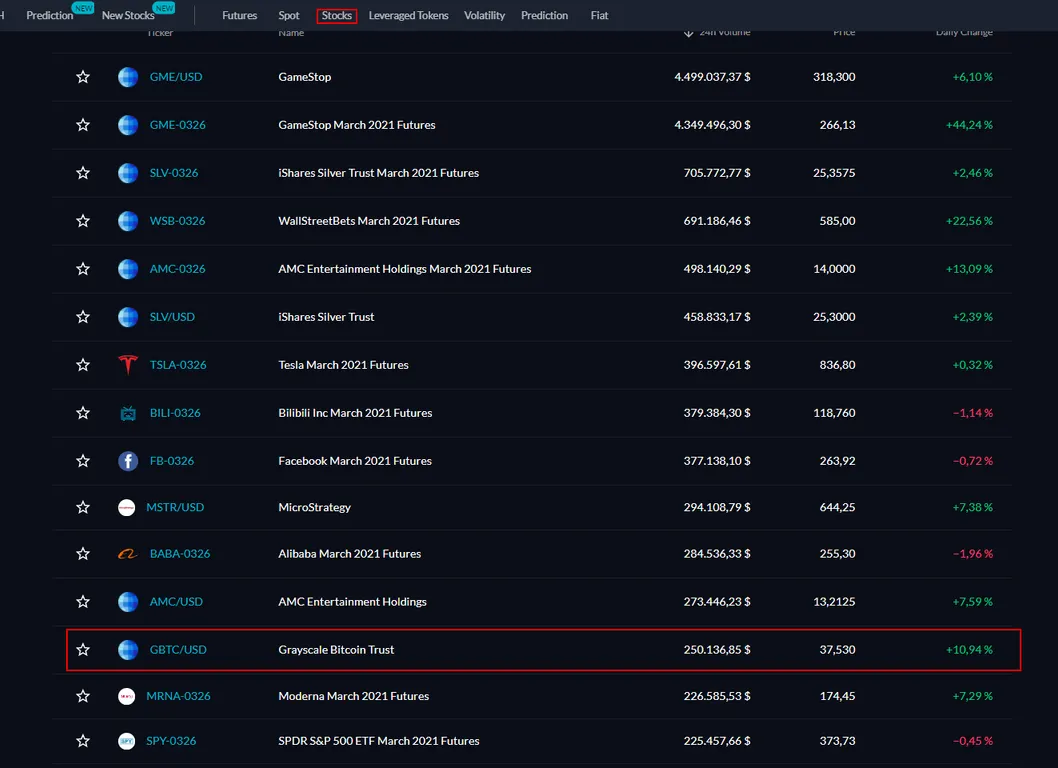The width and height of the screenshot is (1058, 768).
Task: Star the GBTC/USD row
Action: (x=83, y=650)
